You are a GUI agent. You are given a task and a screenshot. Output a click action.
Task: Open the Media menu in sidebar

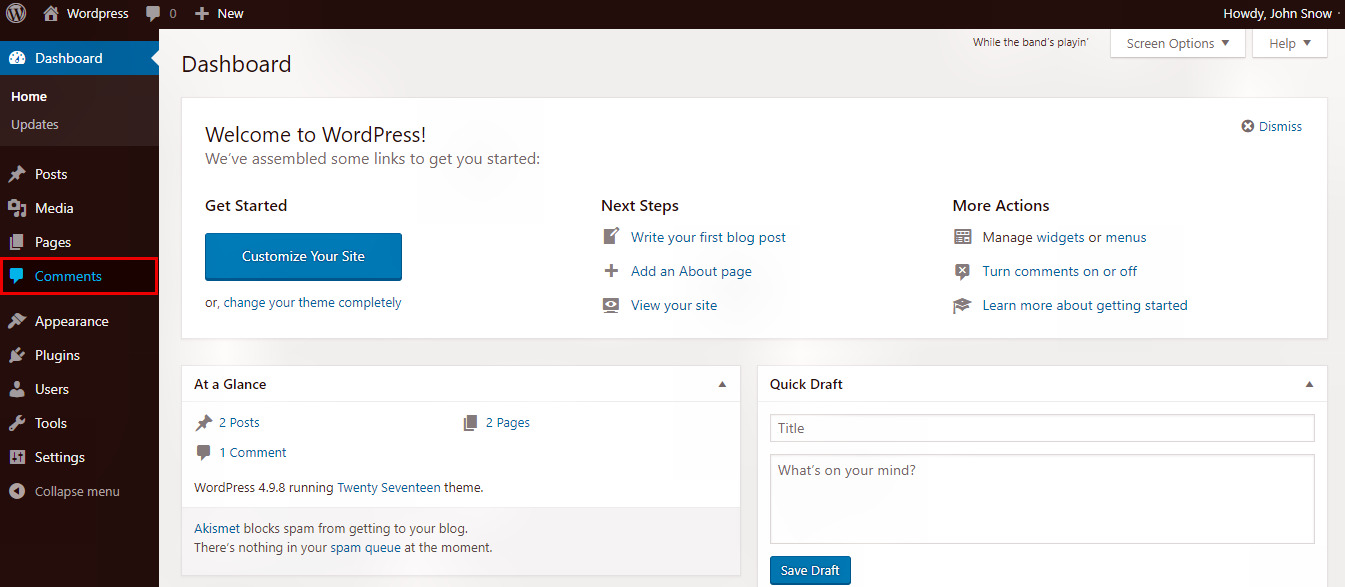79,208
